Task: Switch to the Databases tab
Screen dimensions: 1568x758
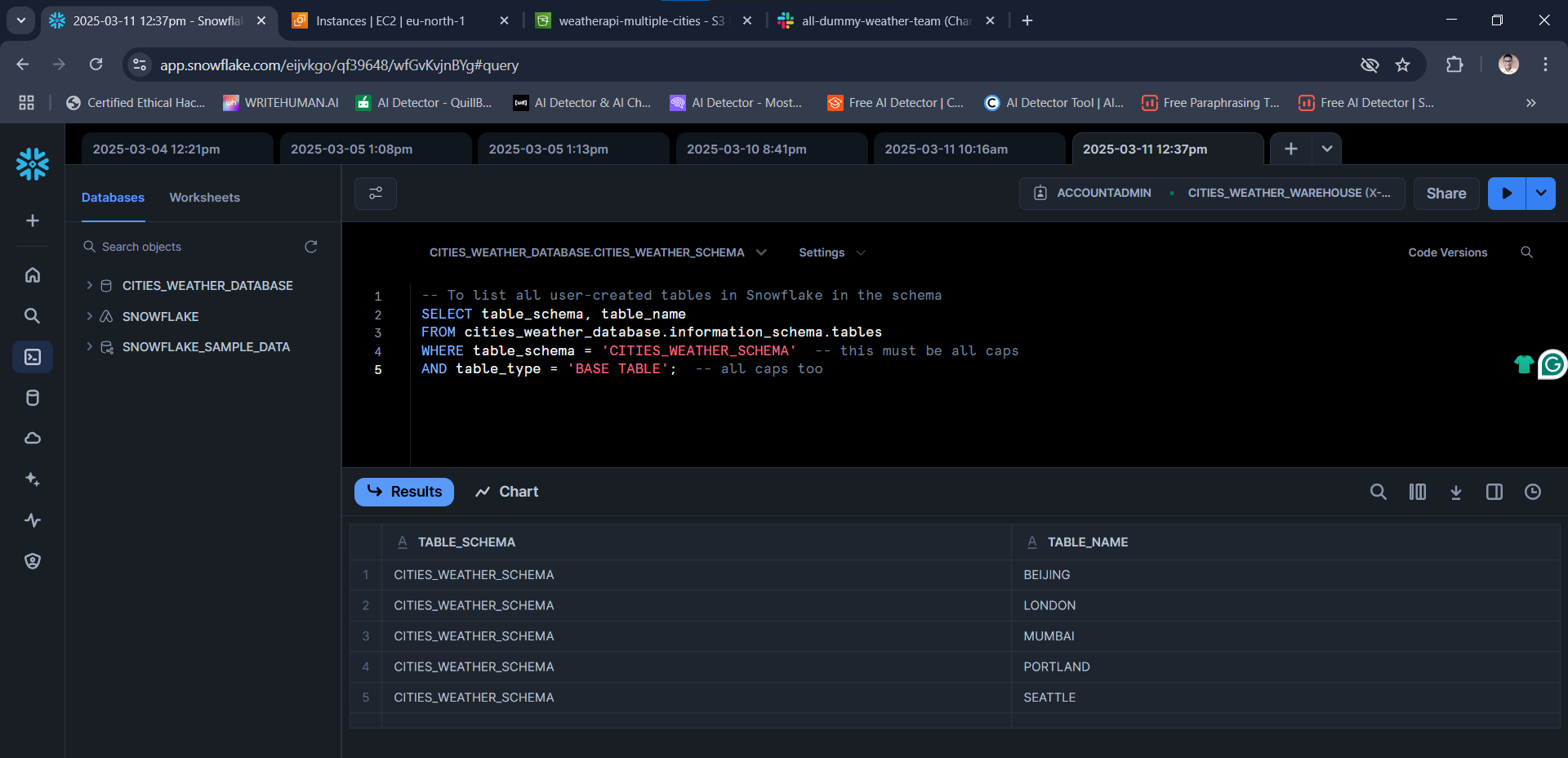Action: (x=113, y=198)
